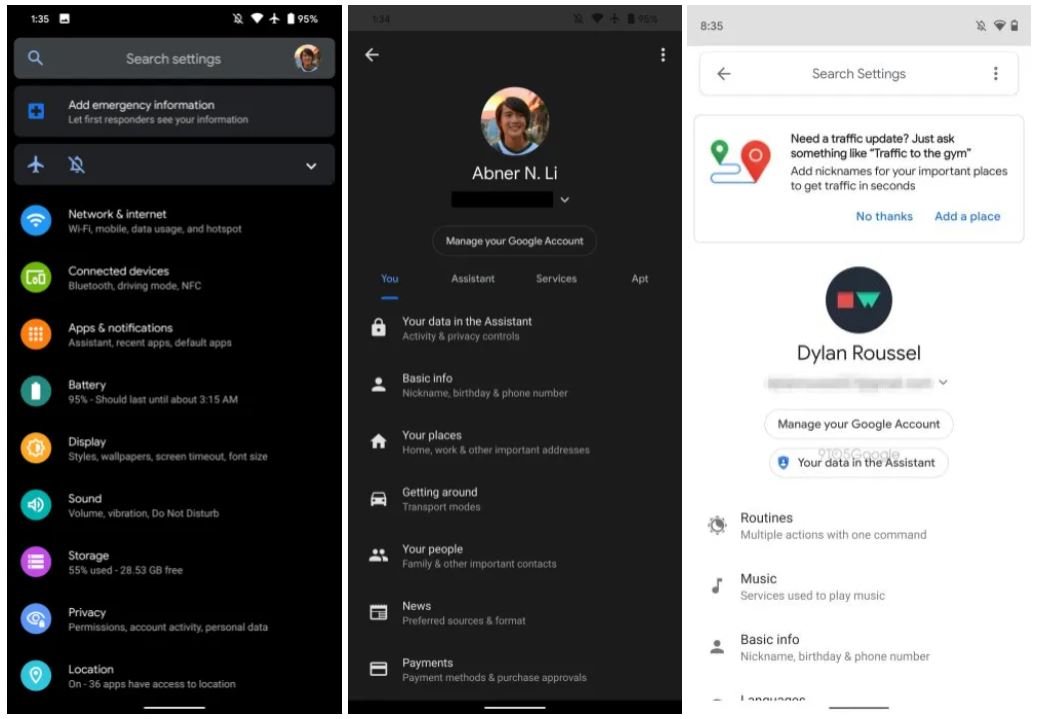The image size is (1042, 719).
Task: Switch to the Services tab
Action: 556,279
